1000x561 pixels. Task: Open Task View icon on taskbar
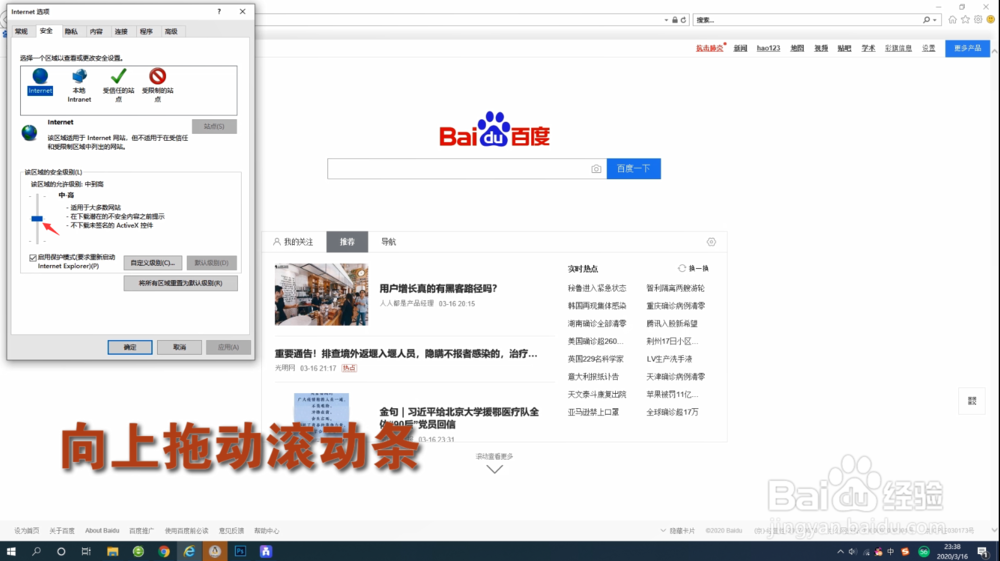point(86,551)
